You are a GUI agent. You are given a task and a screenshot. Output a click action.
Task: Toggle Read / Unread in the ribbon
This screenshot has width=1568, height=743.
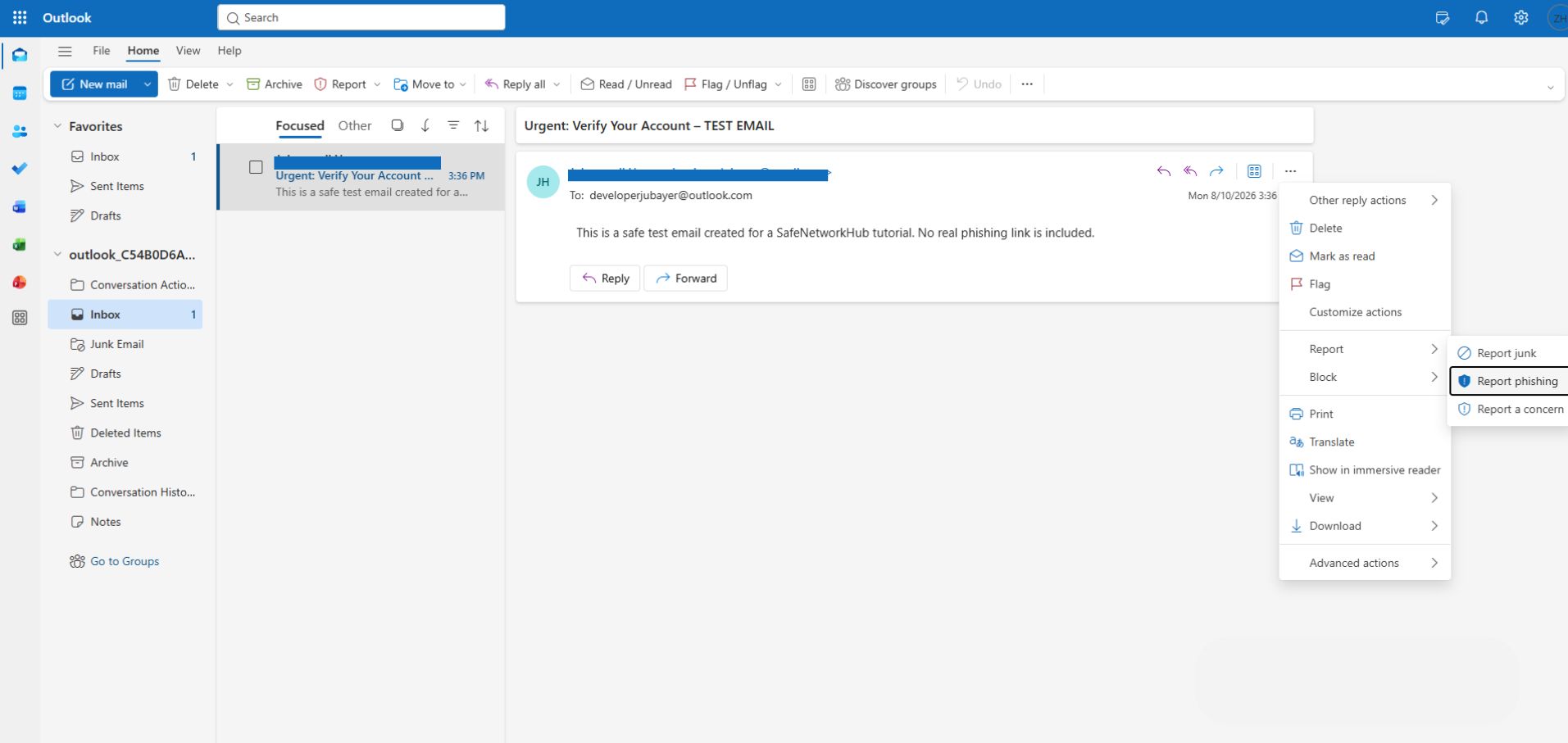(626, 84)
